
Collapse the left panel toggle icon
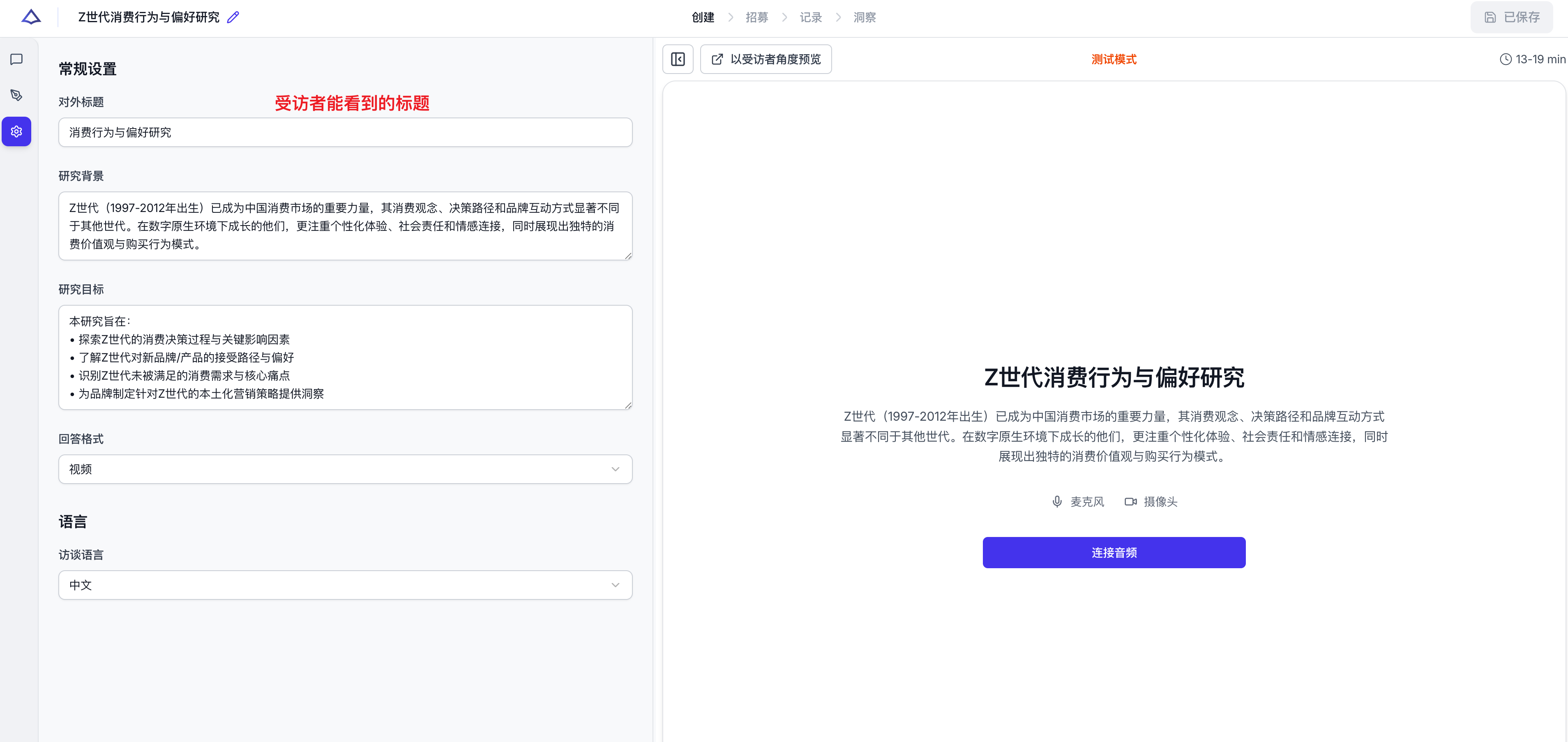click(678, 59)
